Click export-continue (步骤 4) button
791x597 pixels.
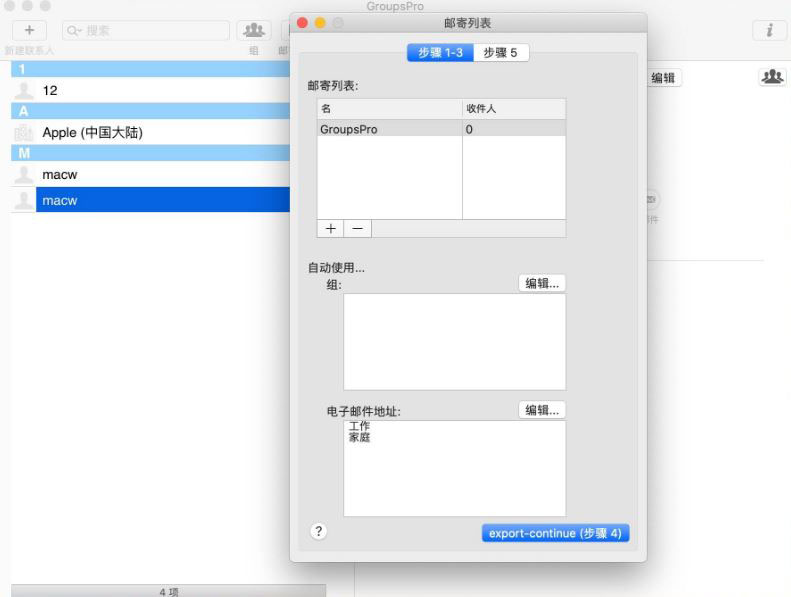click(x=555, y=533)
